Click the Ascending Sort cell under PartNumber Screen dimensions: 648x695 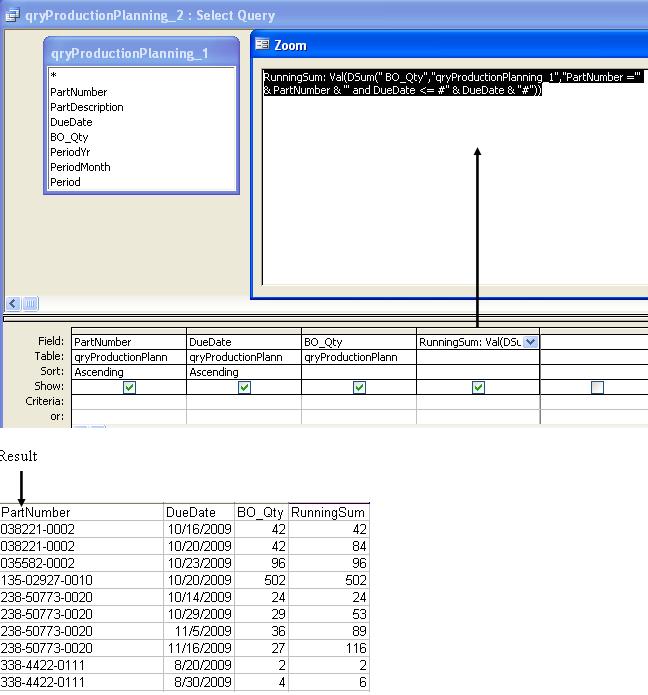tap(129, 372)
